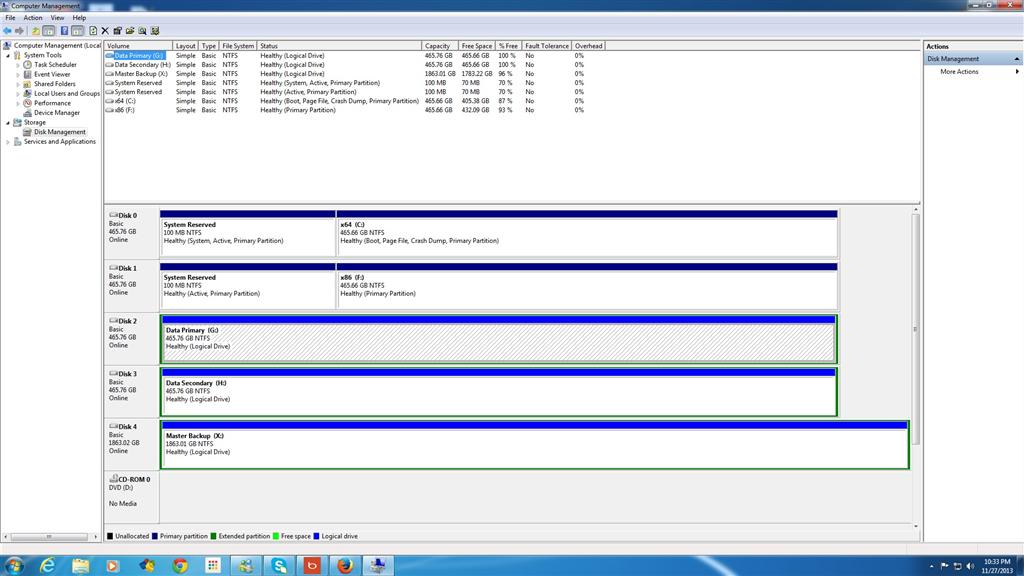Launch Windows Media Player from the taskbar
The image size is (1024, 576).
[113, 566]
